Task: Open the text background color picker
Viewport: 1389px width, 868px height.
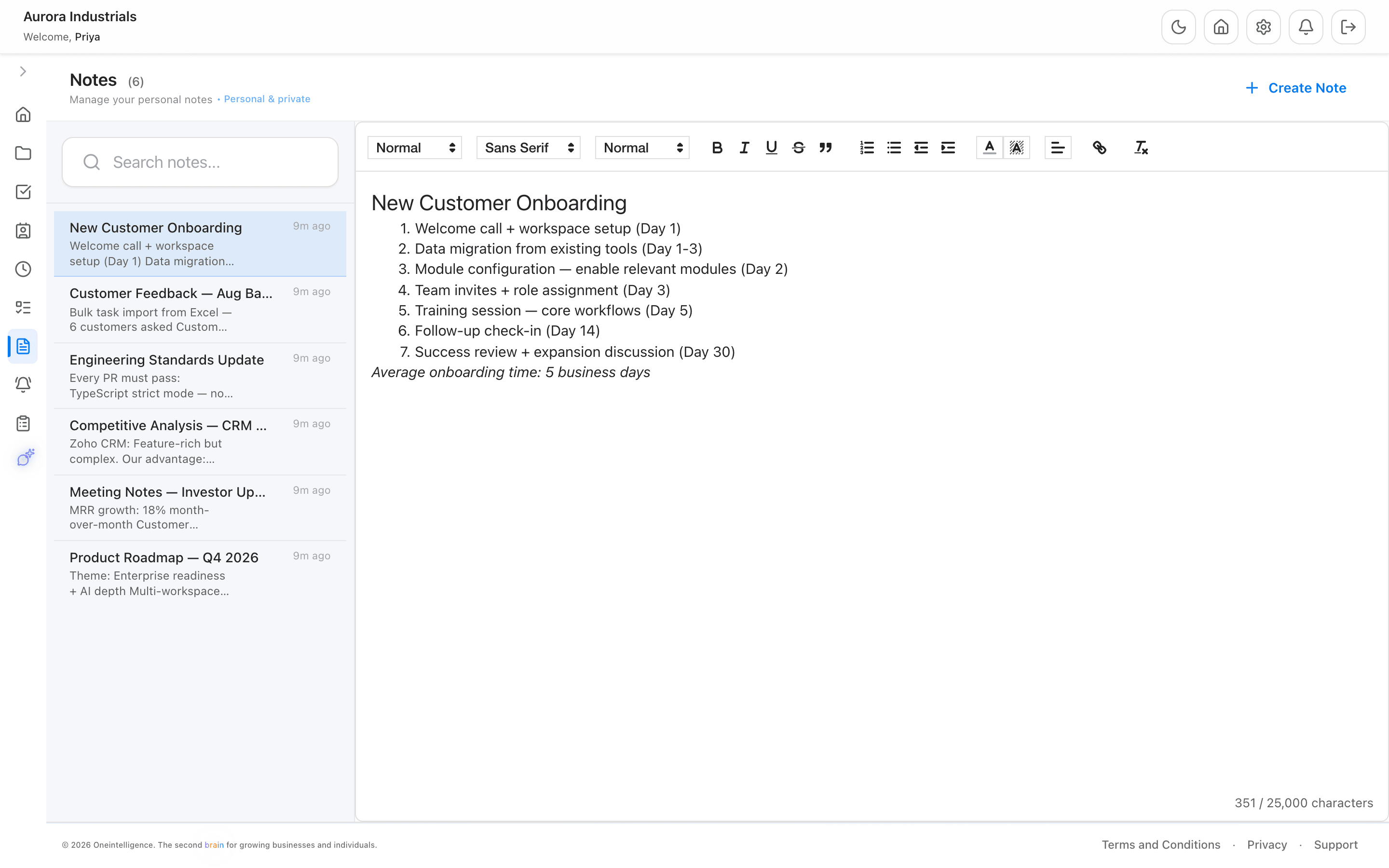Action: click(1017, 148)
